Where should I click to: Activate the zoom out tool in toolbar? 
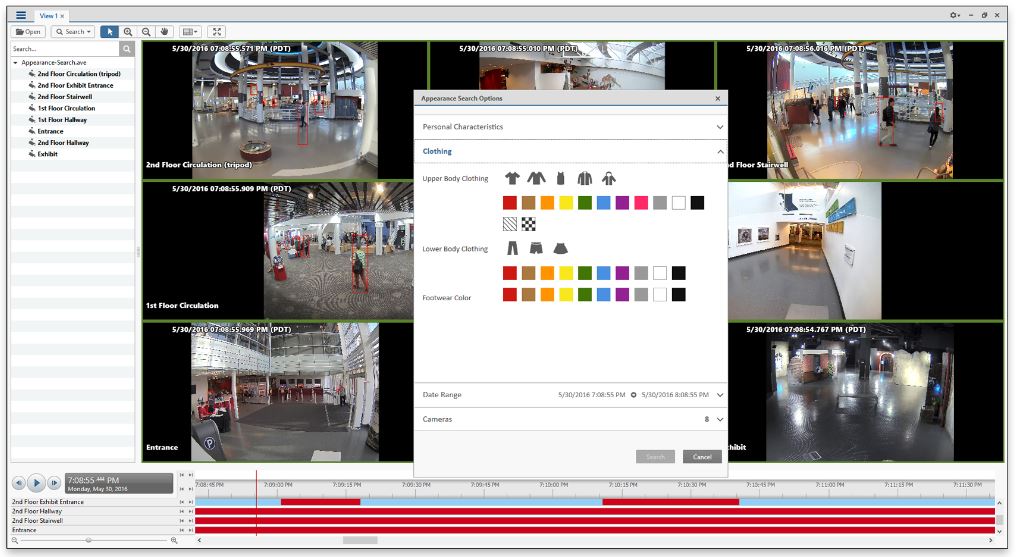146,31
